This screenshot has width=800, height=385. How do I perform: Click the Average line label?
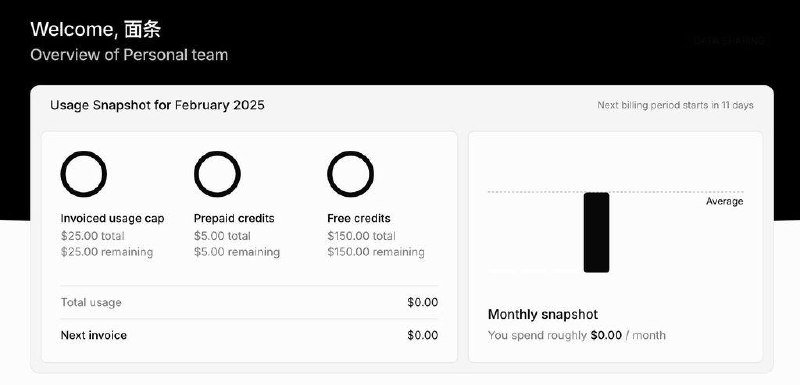pos(724,201)
